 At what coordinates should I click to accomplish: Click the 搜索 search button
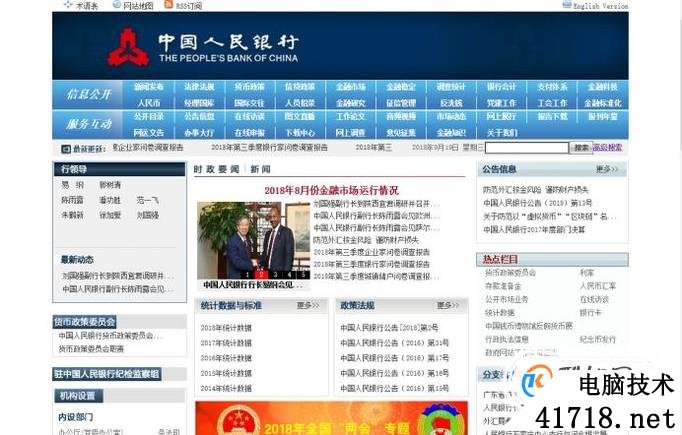coord(581,148)
